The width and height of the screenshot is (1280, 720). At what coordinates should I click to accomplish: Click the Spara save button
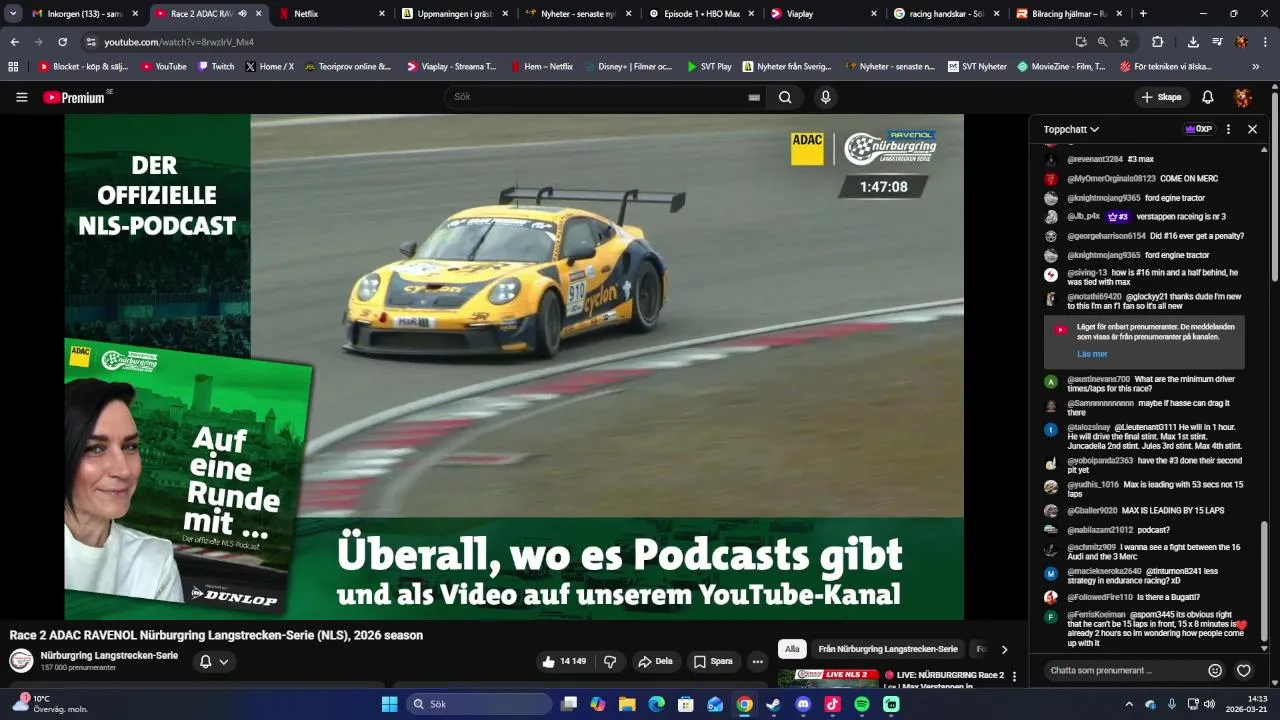pyautogui.click(x=713, y=661)
